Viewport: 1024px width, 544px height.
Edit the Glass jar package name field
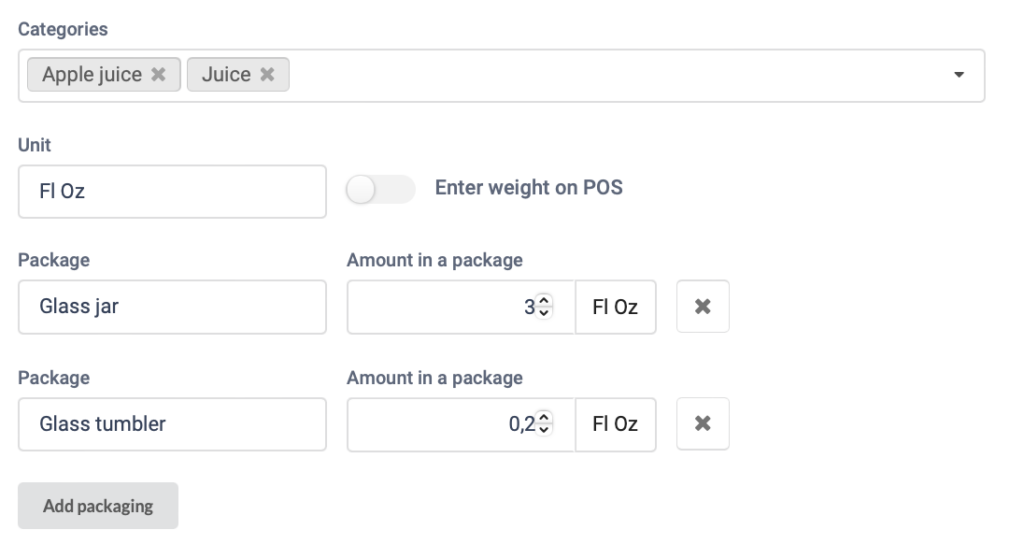[172, 307]
